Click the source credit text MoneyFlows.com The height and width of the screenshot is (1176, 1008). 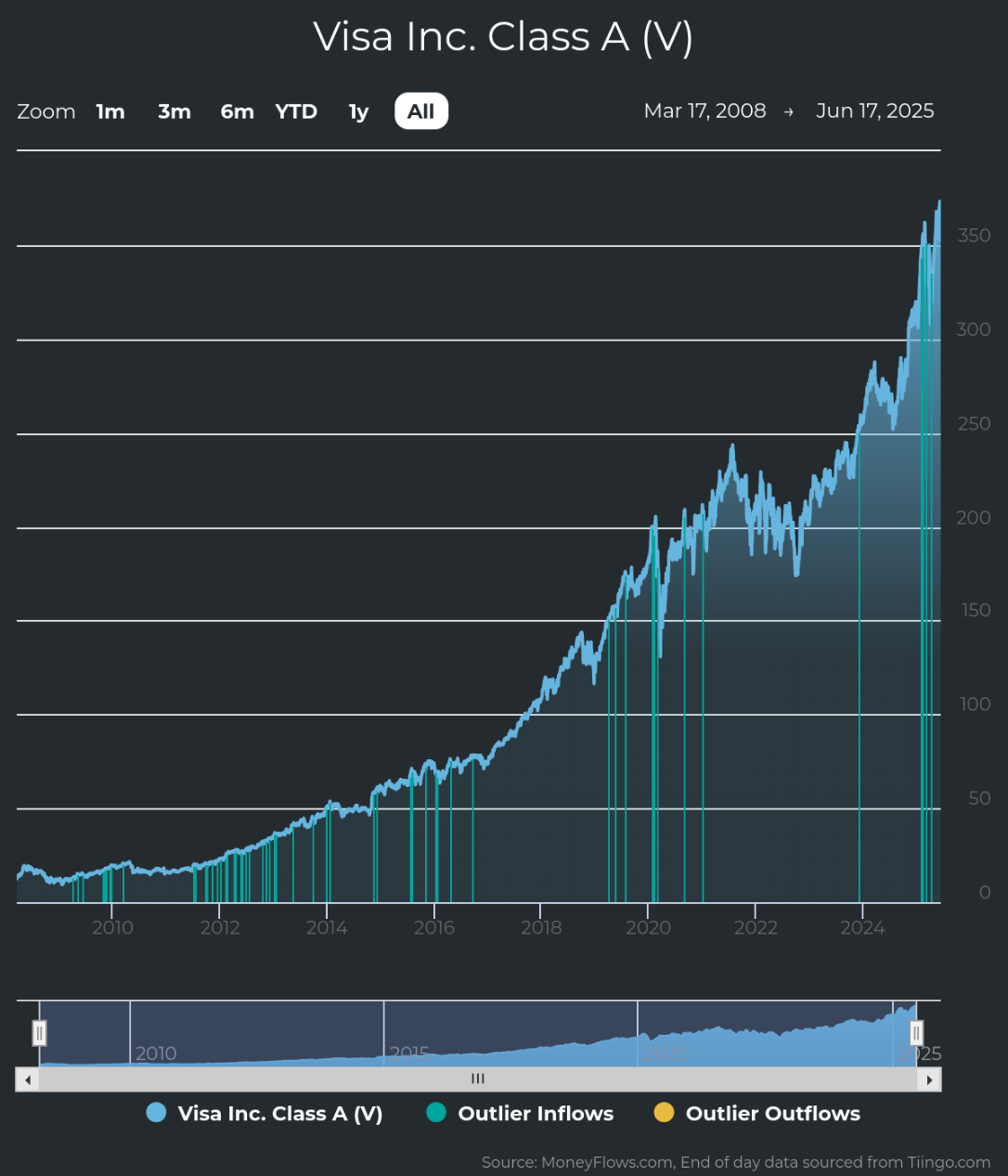pos(606,1162)
